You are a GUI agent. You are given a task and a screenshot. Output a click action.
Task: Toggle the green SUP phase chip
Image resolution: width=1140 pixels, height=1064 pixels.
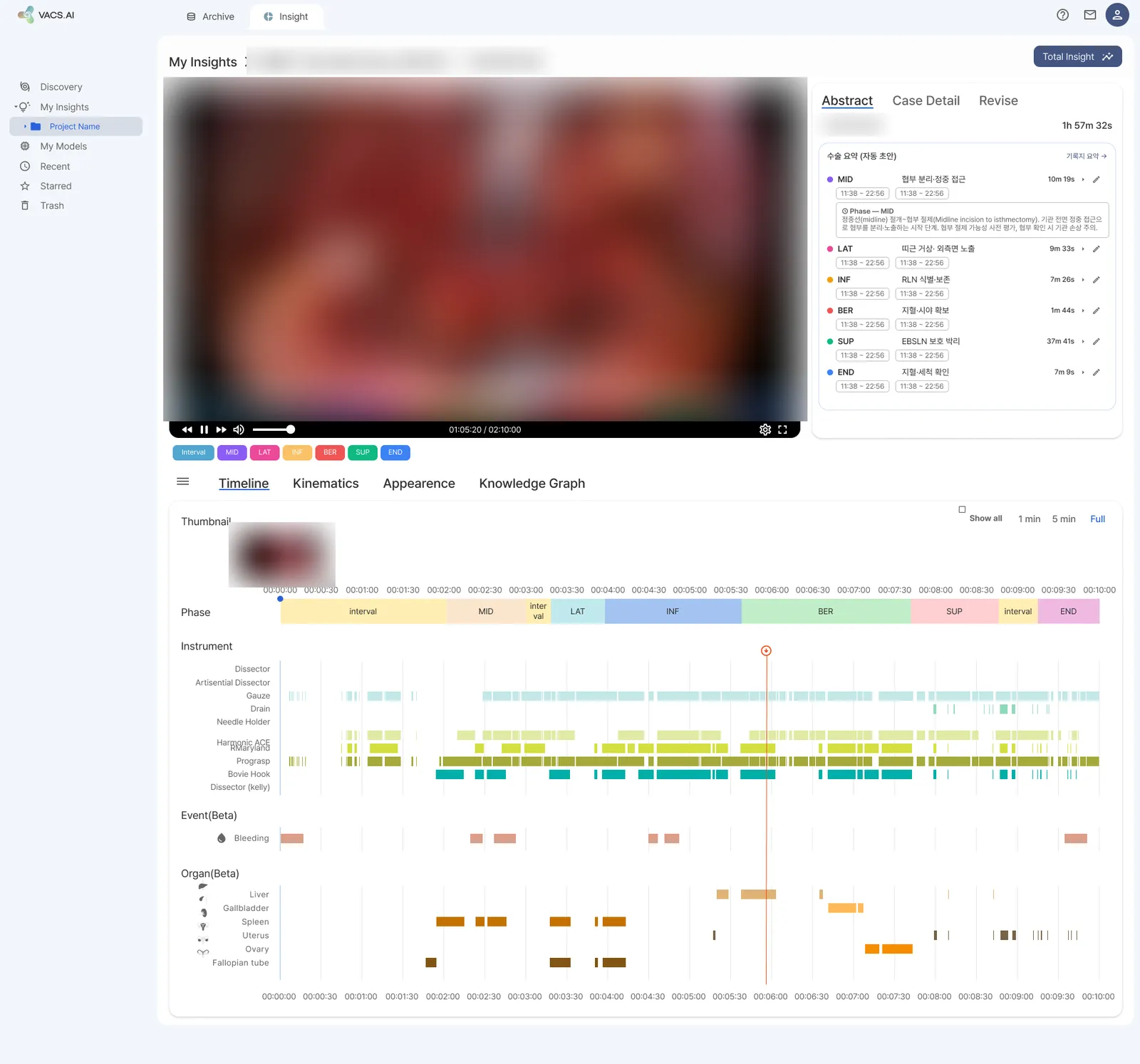pyautogui.click(x=363, y=452)
